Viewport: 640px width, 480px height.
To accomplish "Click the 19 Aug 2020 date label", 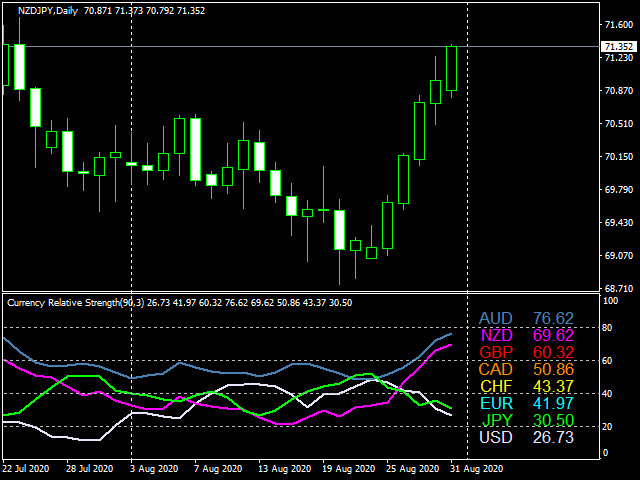I will coord(349,469).
